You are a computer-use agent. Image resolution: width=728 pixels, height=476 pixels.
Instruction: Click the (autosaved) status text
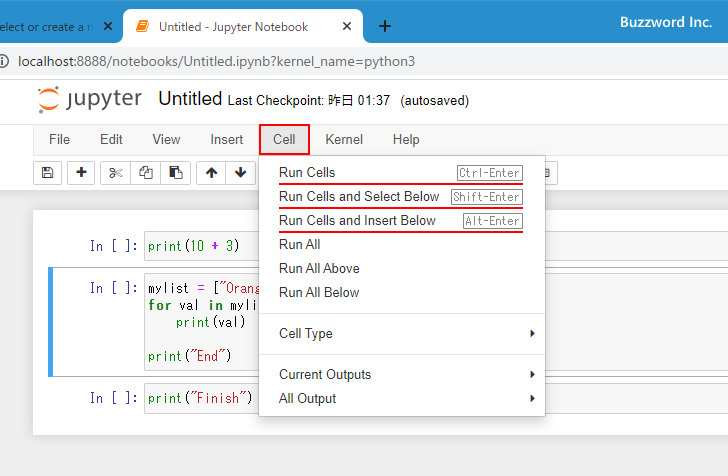click(435, 100)
